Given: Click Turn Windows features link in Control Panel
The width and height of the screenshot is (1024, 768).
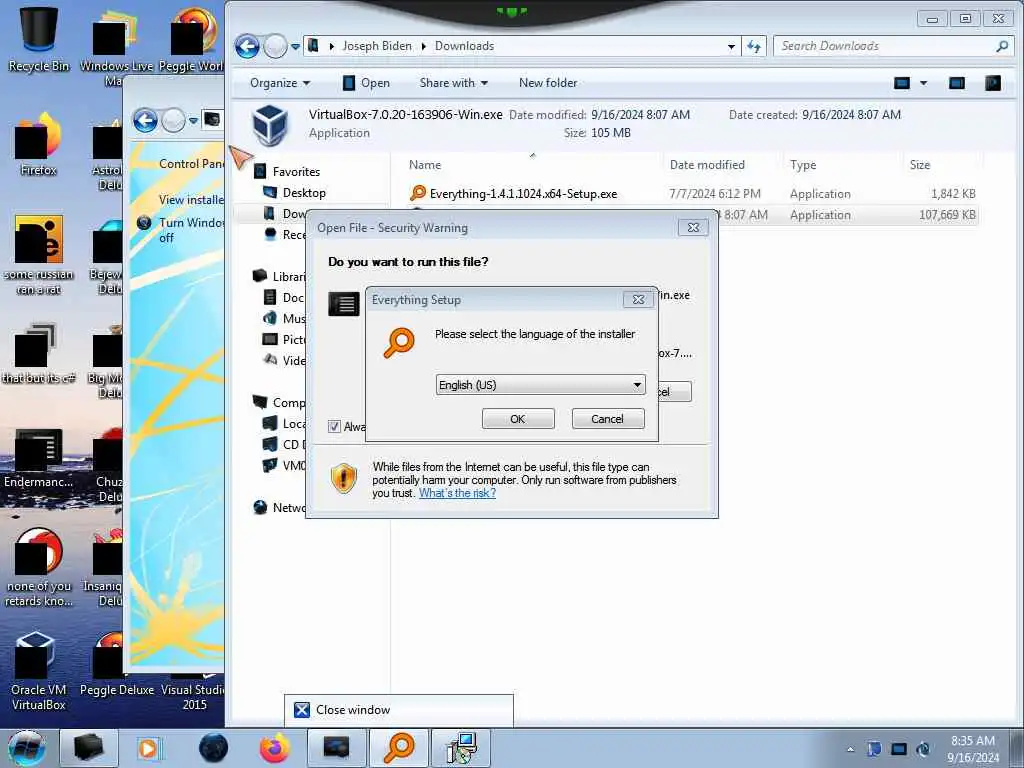Looking at the screenshot, I should pos(191,229).
